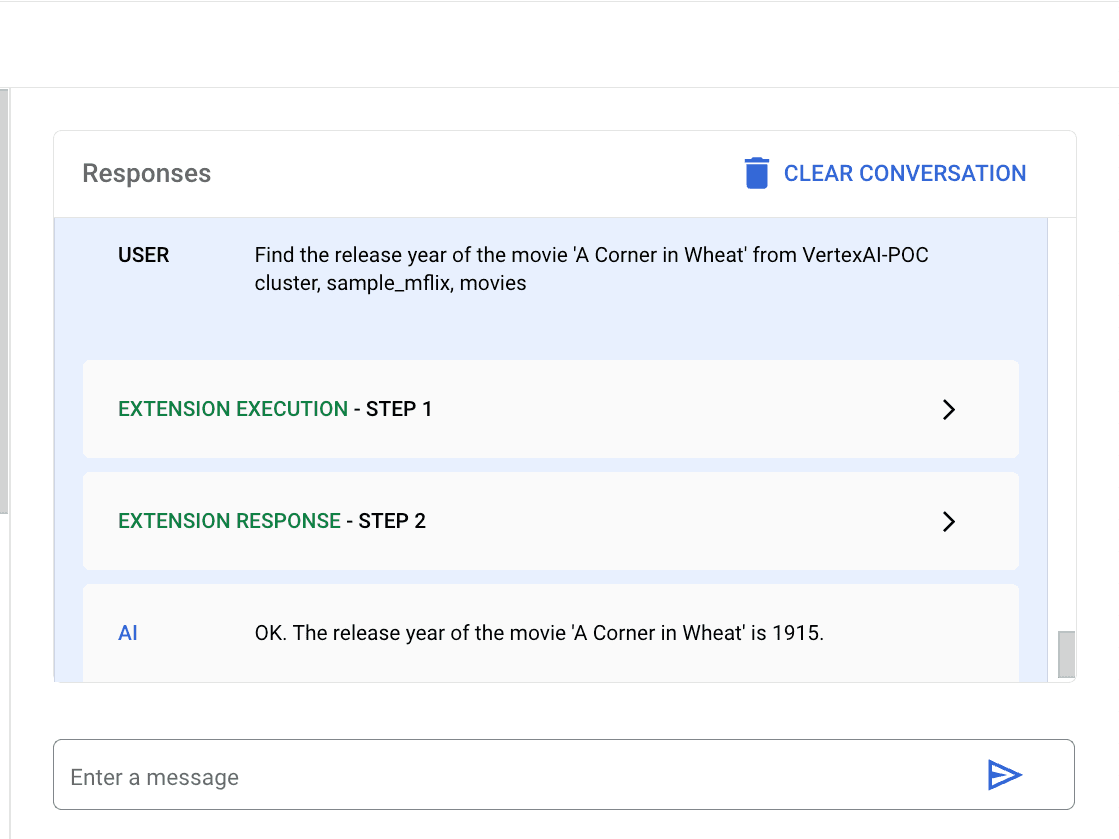Expand Extension Execution Step 1 chevron
The height and width of the screenshot is (839, 1119).
pos(949,409)
